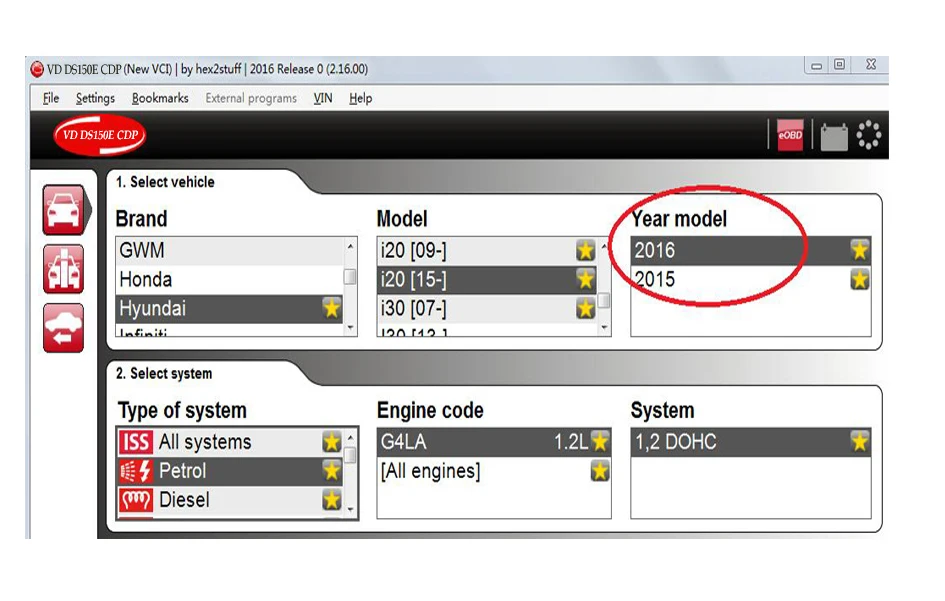Viewport: 945px width, 601px height.
Task: Toggle bookmark star for i30 [07-]
Action: [585, 308]
